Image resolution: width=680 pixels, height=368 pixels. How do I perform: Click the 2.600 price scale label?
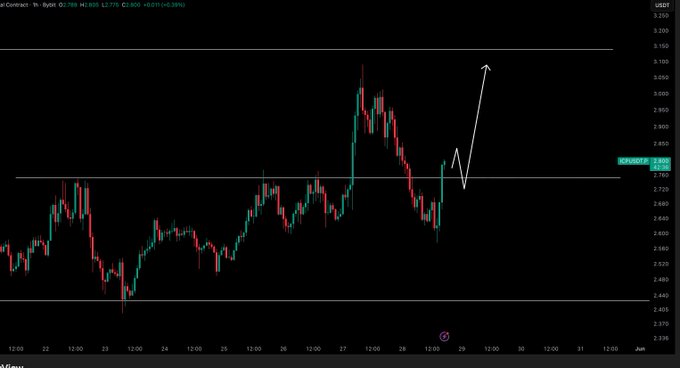click(660, 233)
